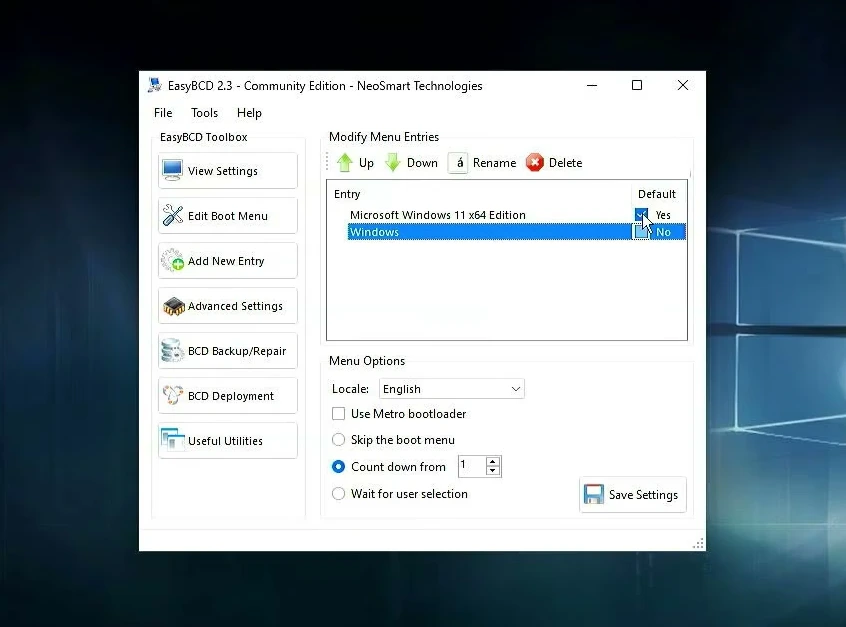Select Skip the boot menu option
Viewport: 846px width, 627px height.
coord(338,440)
